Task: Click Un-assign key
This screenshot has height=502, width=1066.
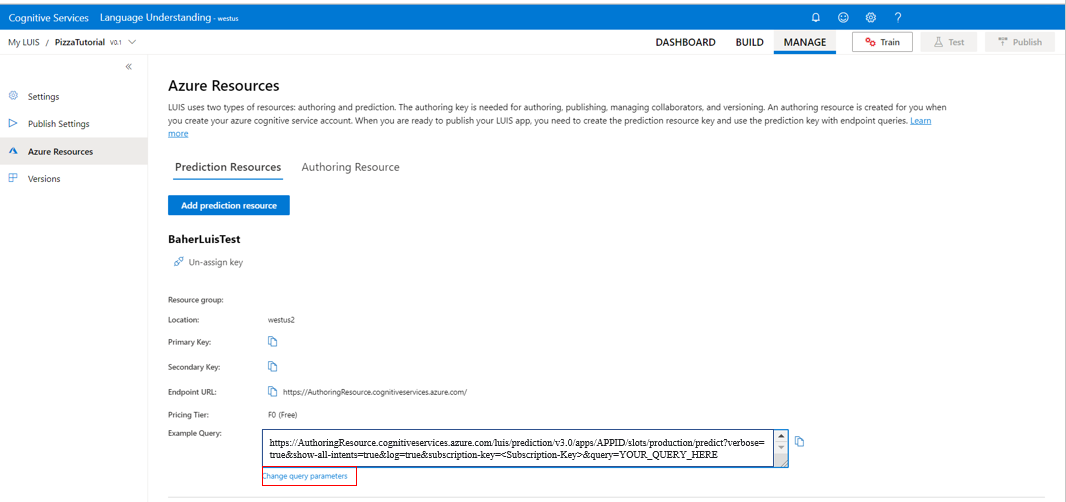Action: 216,262
